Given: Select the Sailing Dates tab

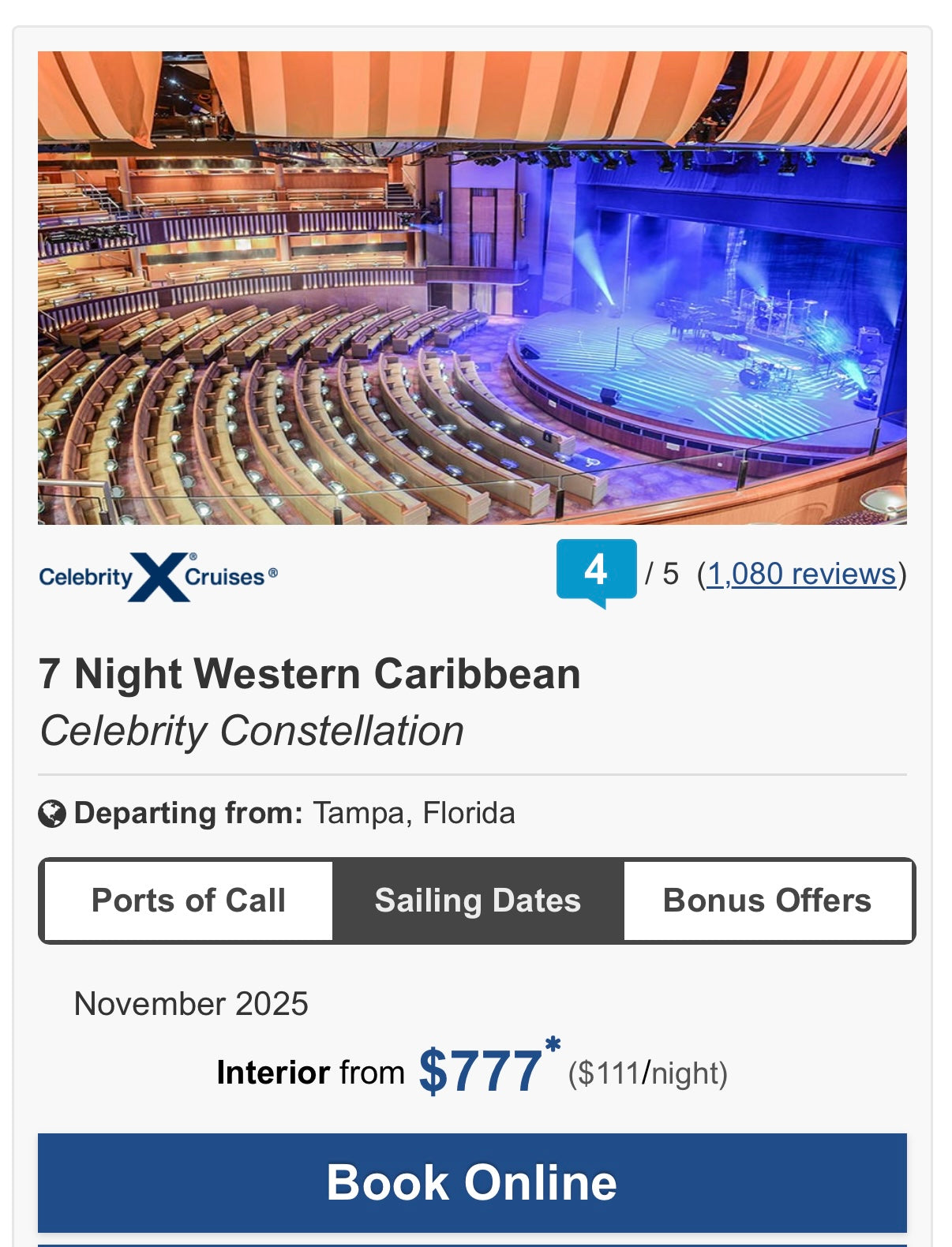Looking at the screenshot, I should (x=478, y=901).
